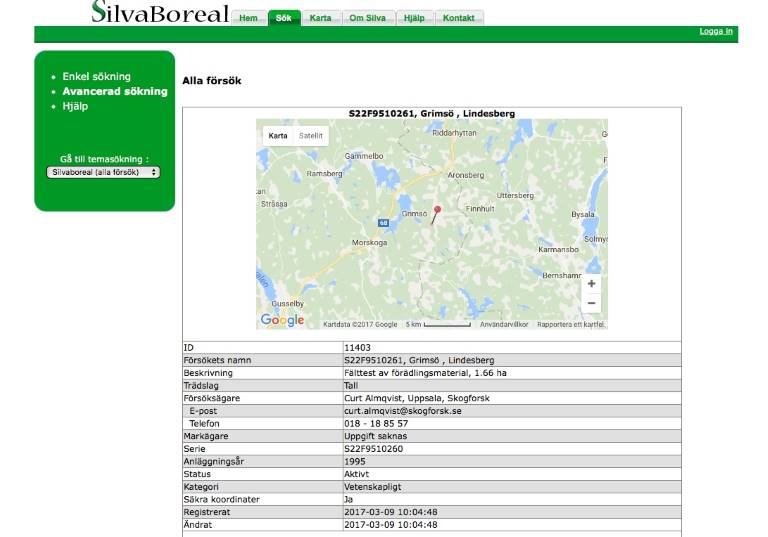Open the Användarvillkor link on the map

505,324
